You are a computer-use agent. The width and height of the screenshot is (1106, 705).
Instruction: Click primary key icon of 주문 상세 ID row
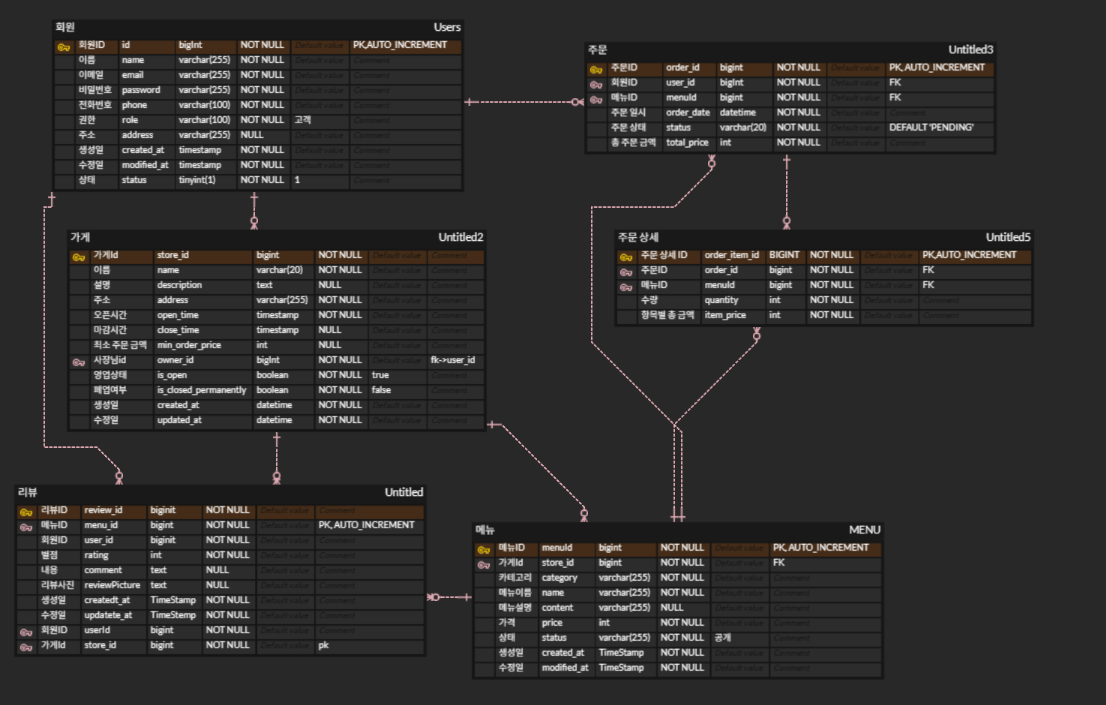coord(626,257)
